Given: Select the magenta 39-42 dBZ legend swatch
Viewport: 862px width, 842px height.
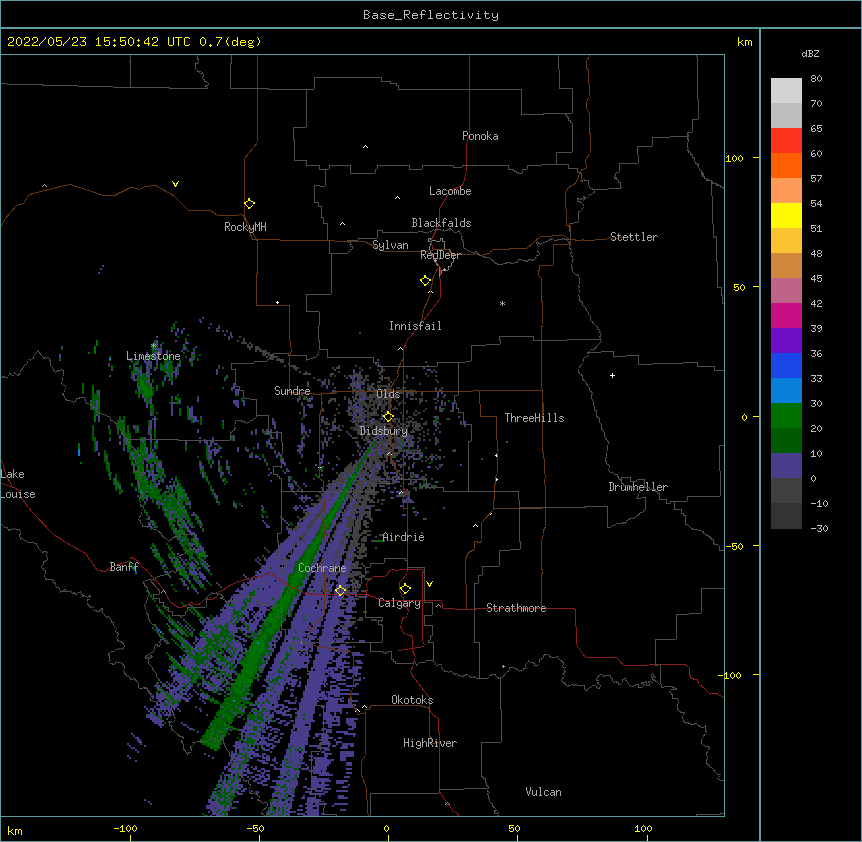Looking at the screenshot, I should [x=786, y=315].
